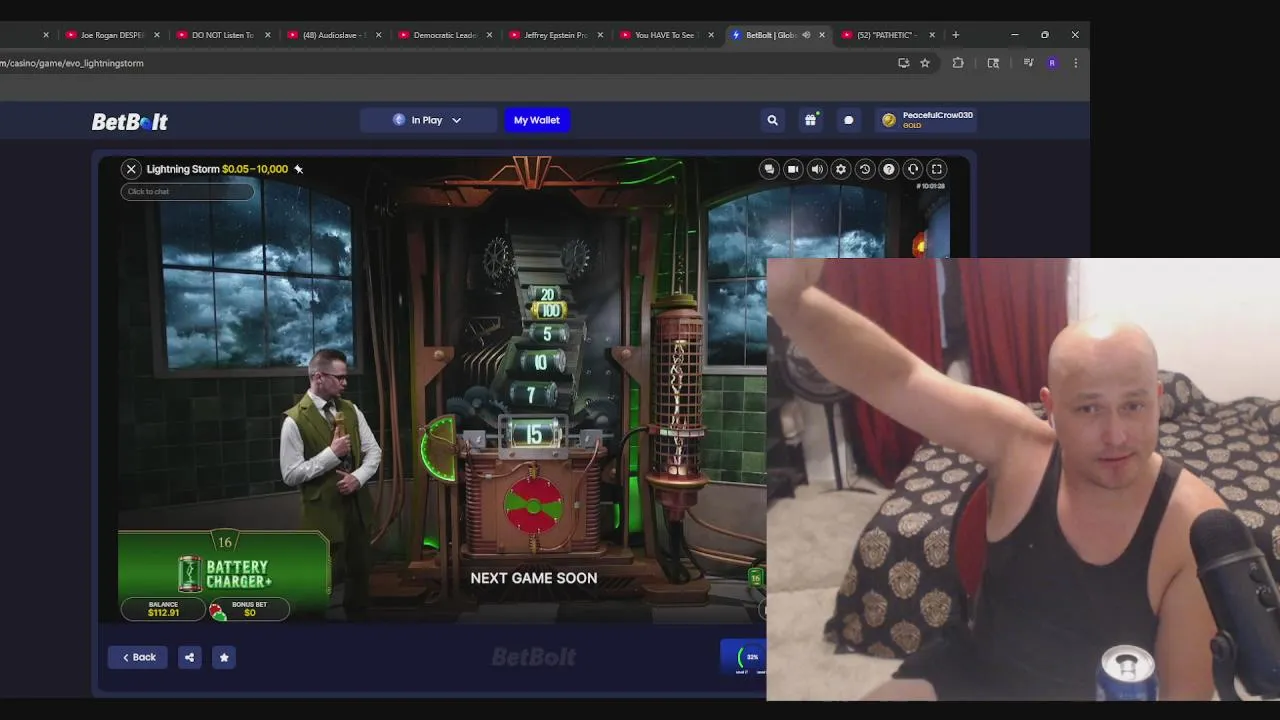Go back using the Back button

(138, 657)
